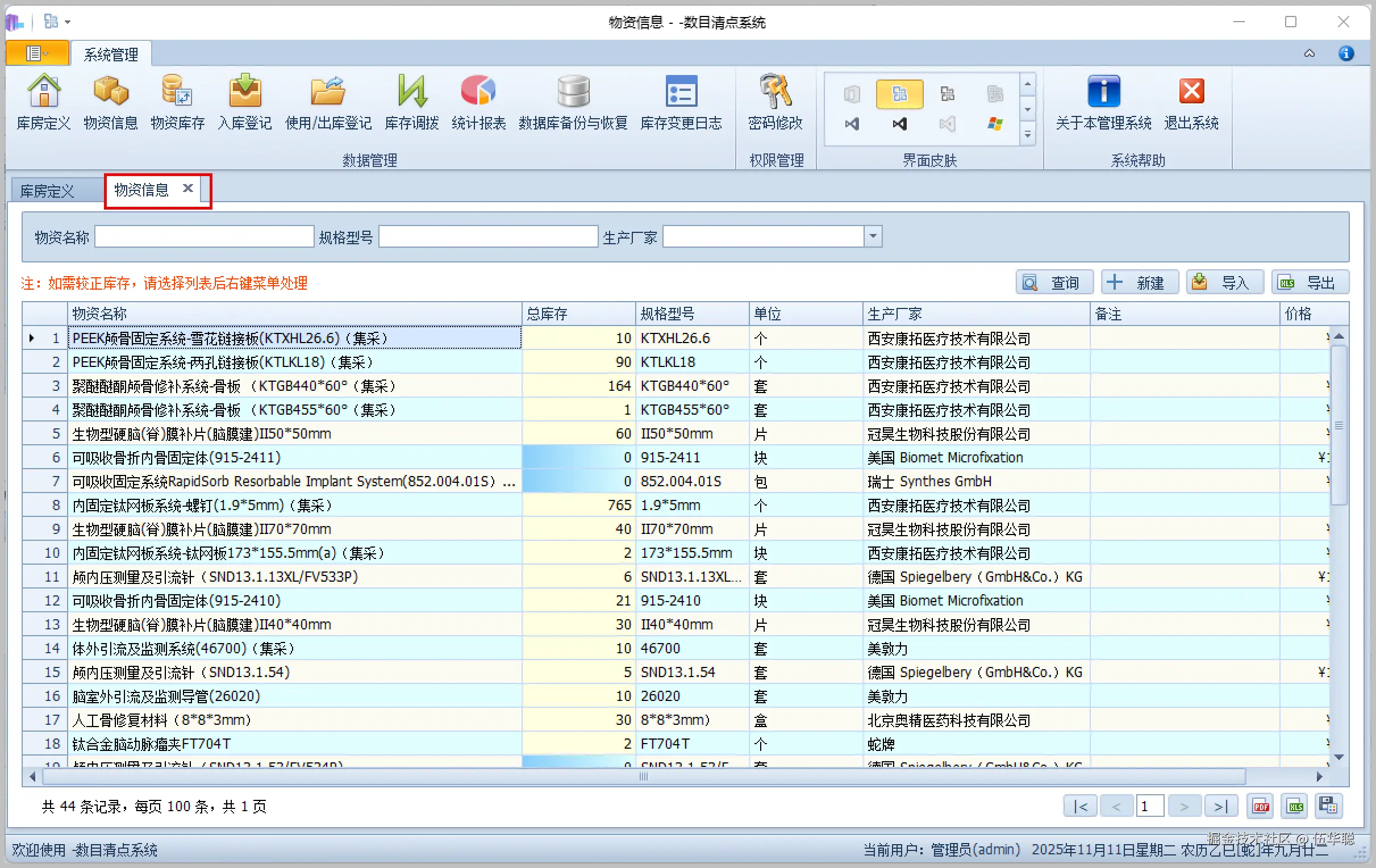Viewport: 1376px width, 868px height.
Task: Click the 查询 search button
Action: click(1054, 282)
